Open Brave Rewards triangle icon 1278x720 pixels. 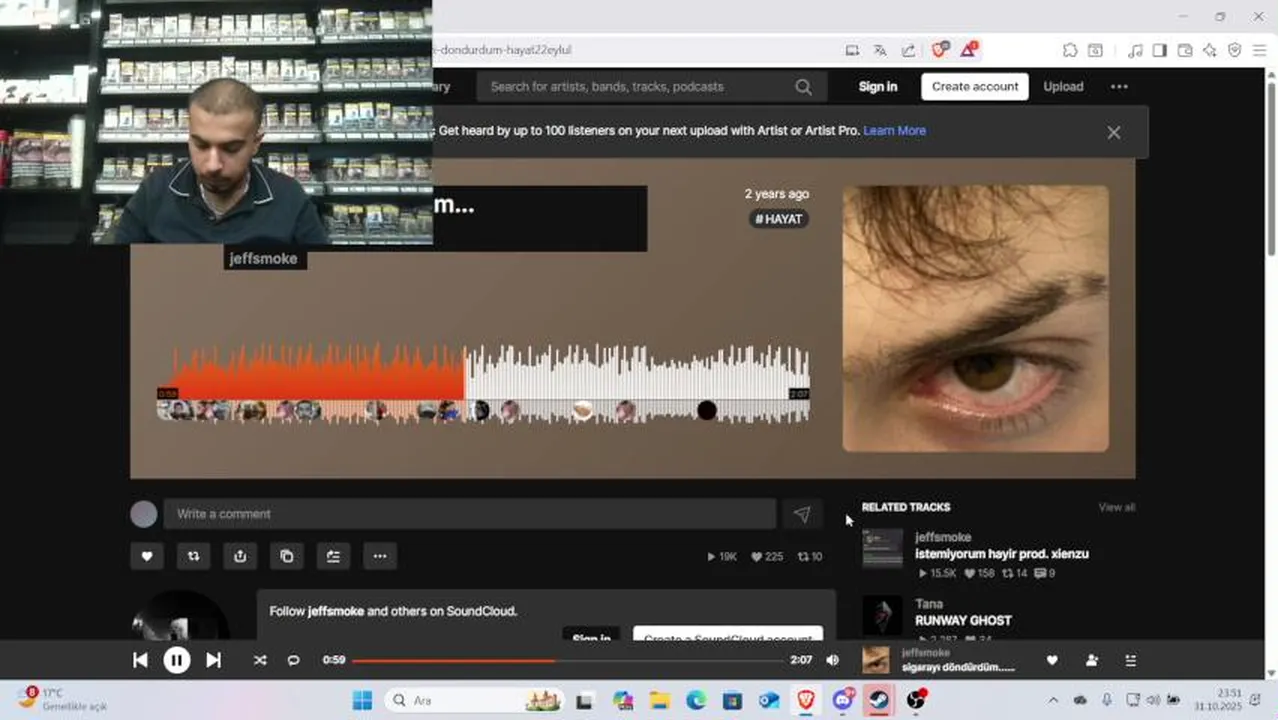pos(968,50)
